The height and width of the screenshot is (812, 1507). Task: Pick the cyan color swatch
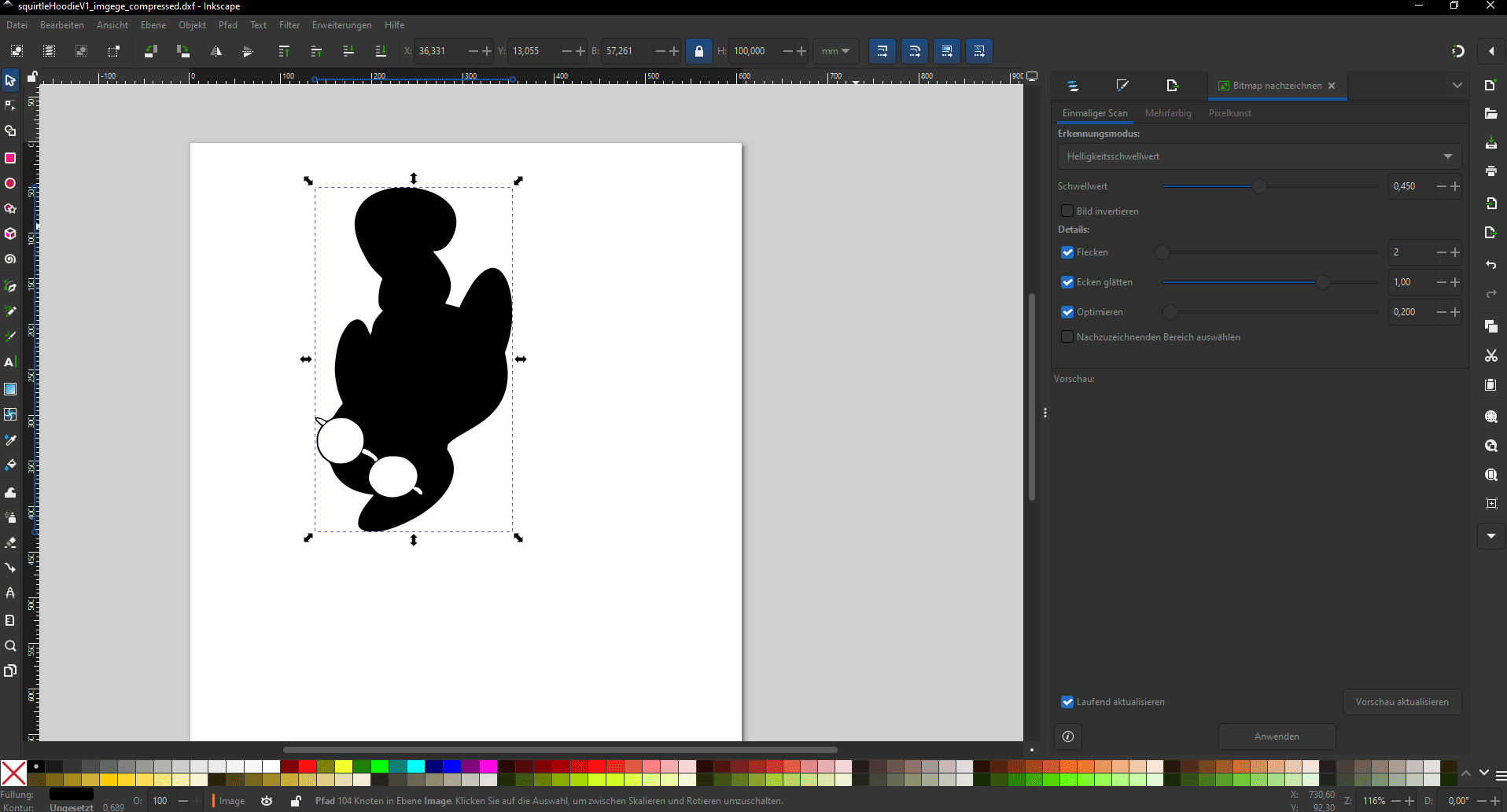415,766
